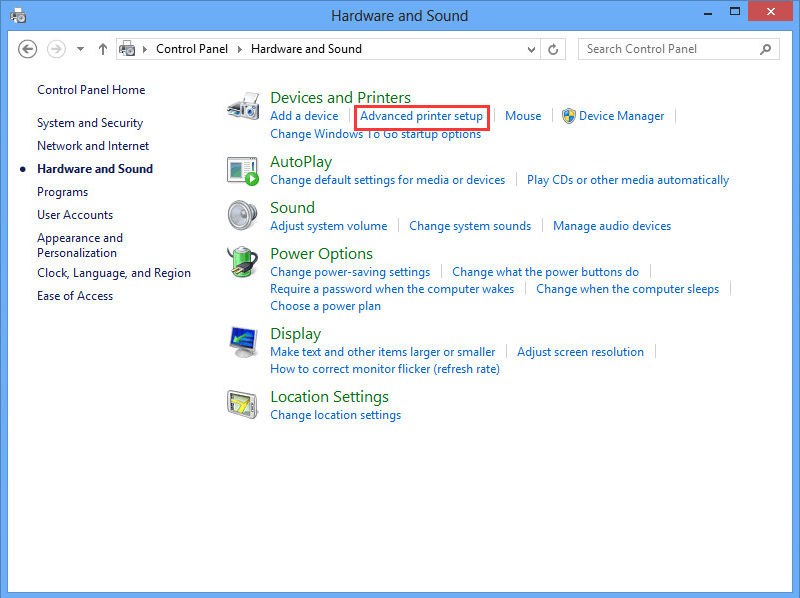Click the Forward arrow navigation button

coord(56,49)
